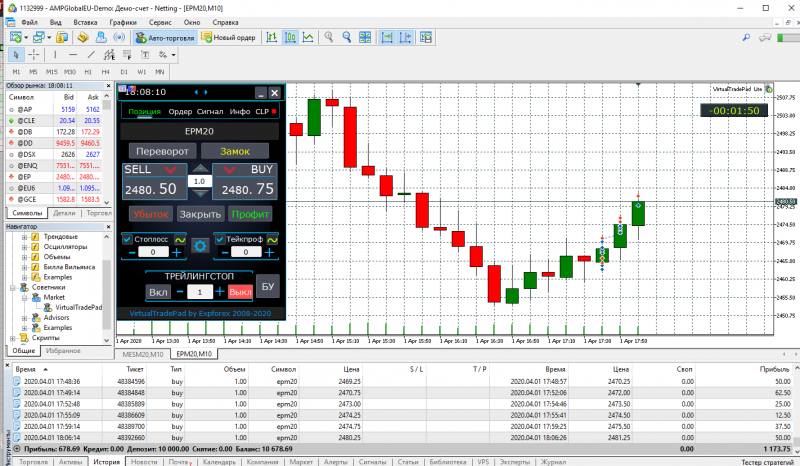The height and width of the screenshot is (466, 800).
Task: Click the chart shift triangle marker
Action: tap(638, 85)
